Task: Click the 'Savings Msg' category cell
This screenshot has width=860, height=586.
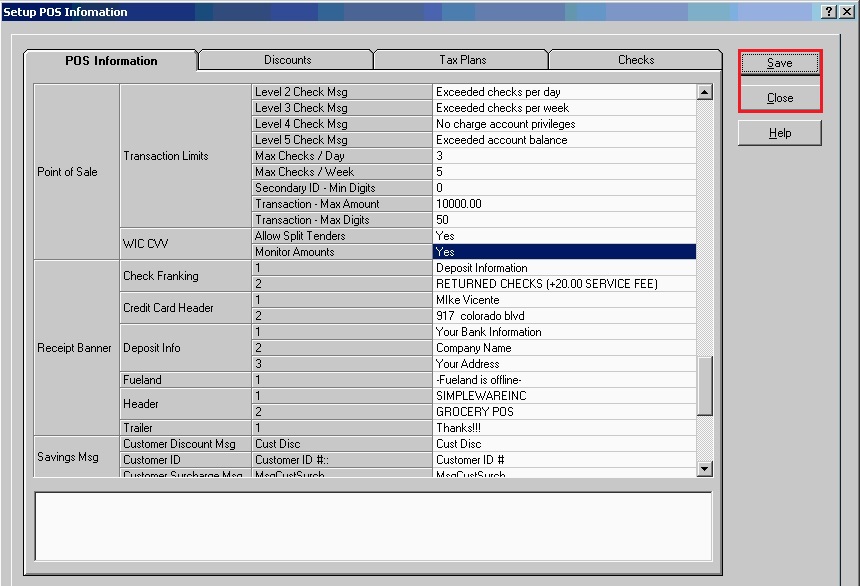Action: (x=77, y=457)
